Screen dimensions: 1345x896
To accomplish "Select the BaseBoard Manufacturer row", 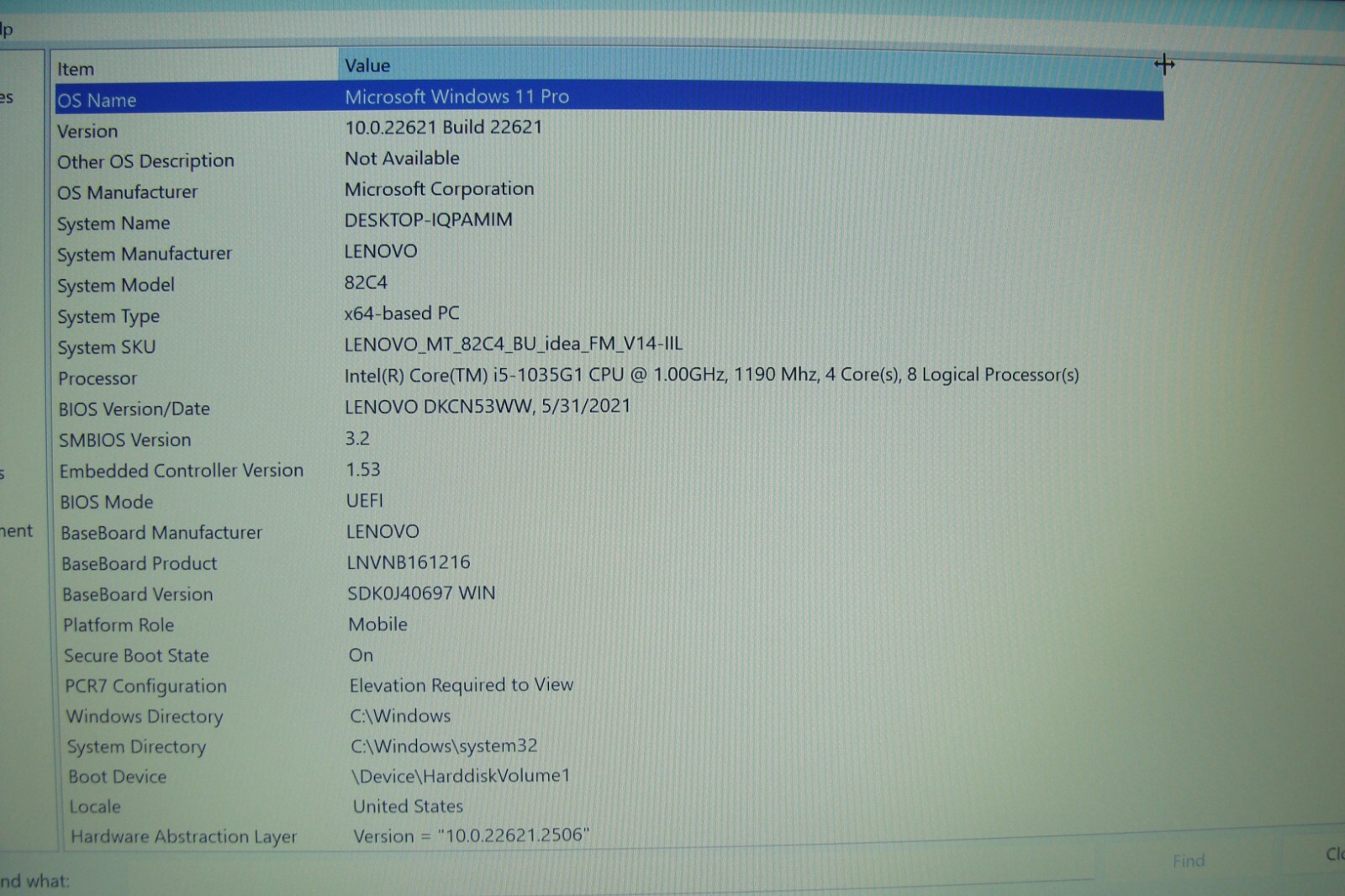I will [x=161, y=533].
